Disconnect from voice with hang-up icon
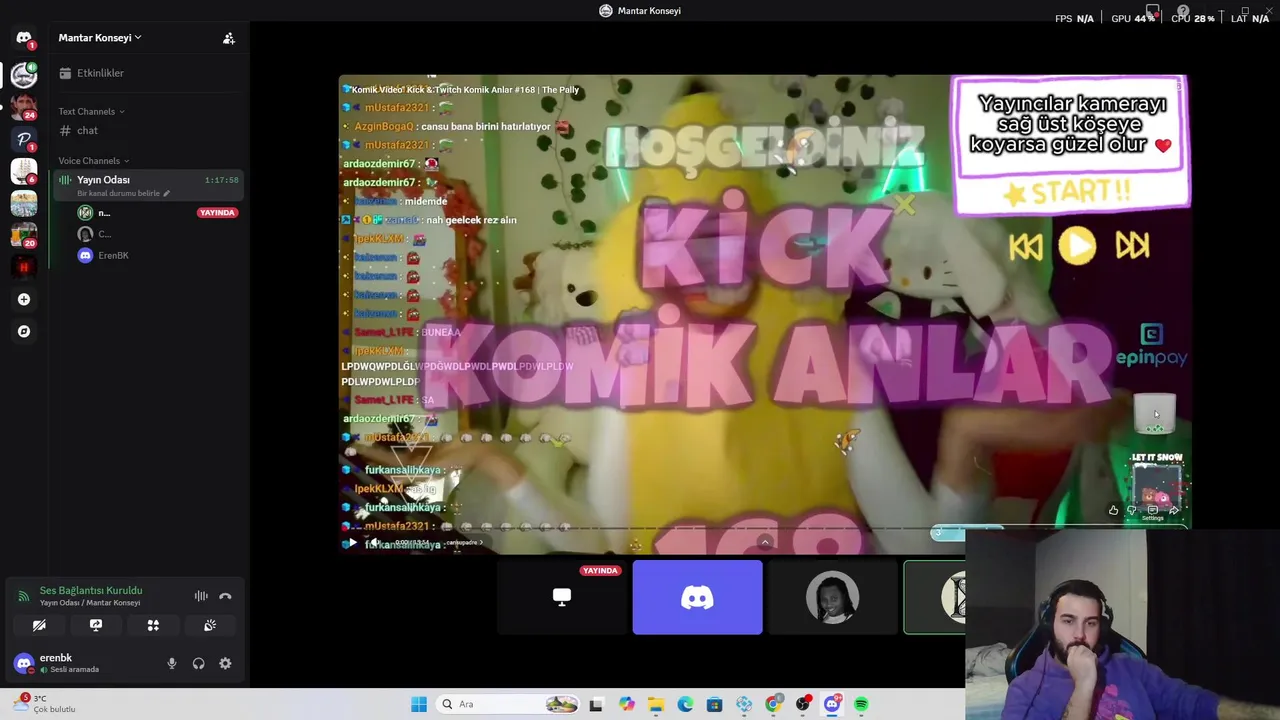1280x720 pixels. coord(225,596)
